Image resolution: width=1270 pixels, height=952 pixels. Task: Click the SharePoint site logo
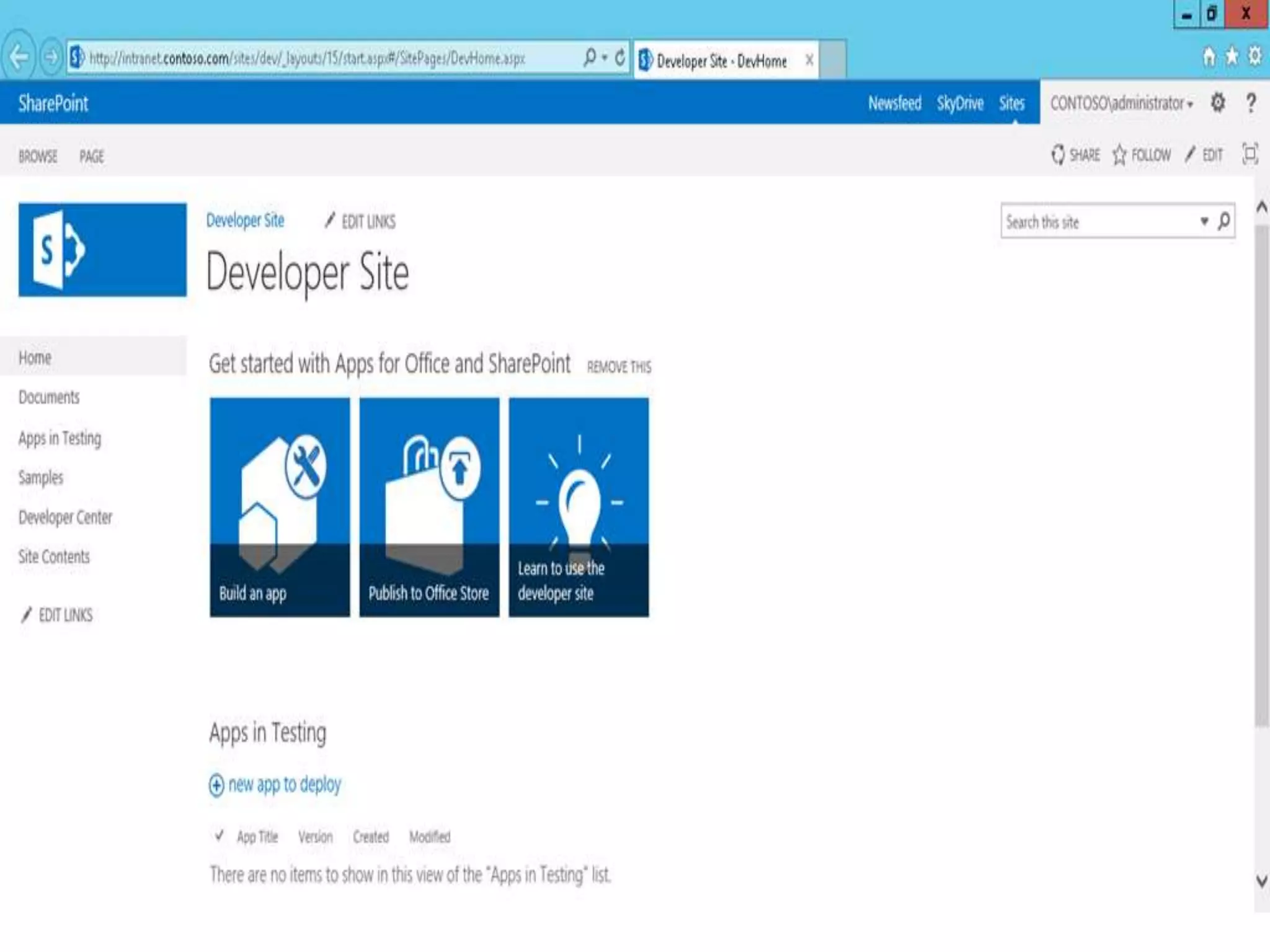(102, 250)
